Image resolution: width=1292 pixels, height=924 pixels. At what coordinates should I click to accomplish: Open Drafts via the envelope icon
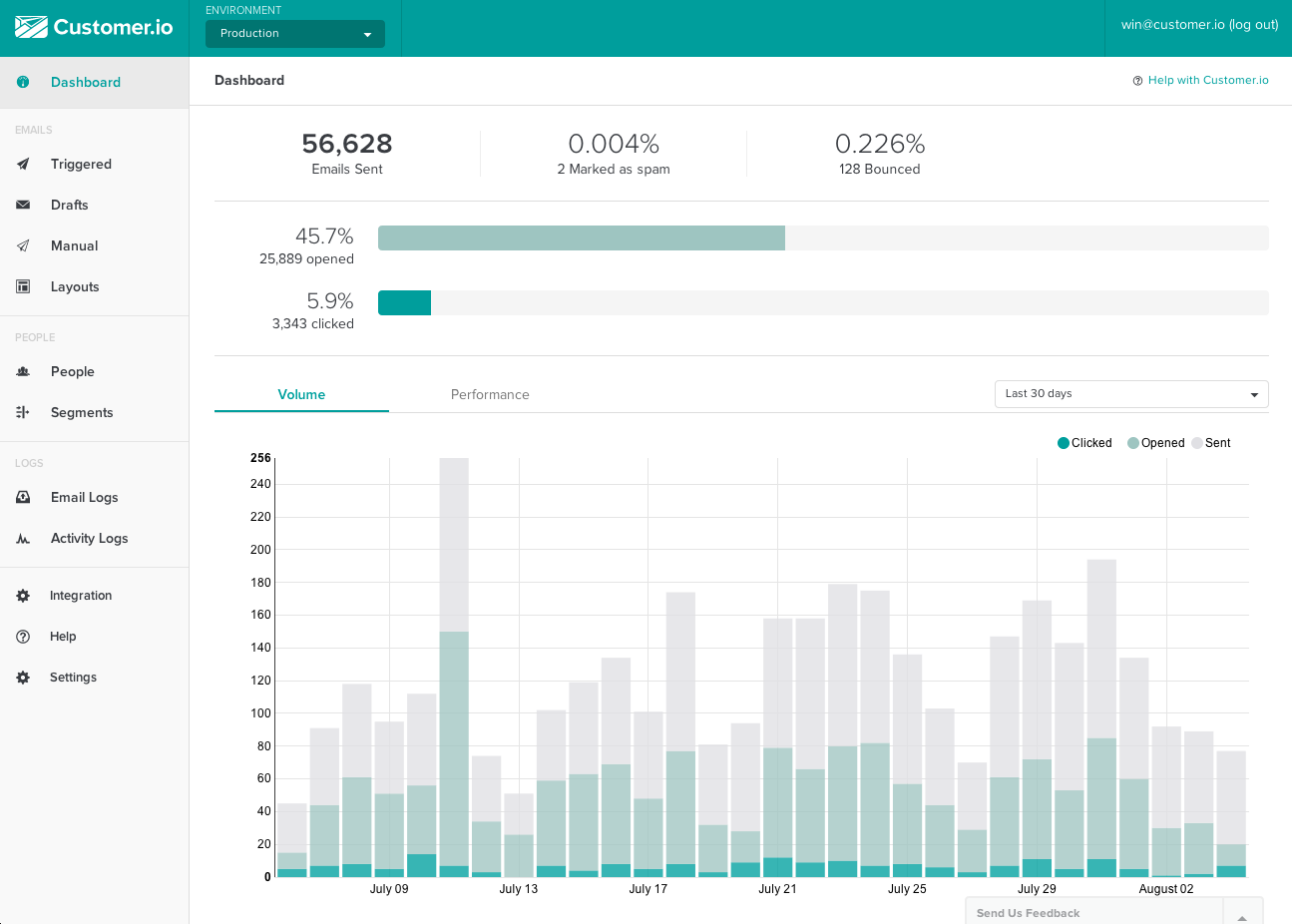22,205
